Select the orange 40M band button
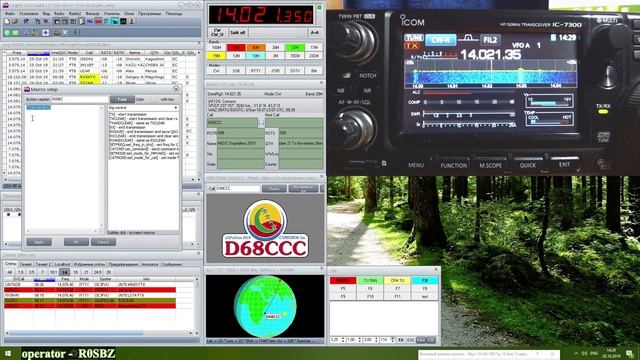 tap(256, 47)
